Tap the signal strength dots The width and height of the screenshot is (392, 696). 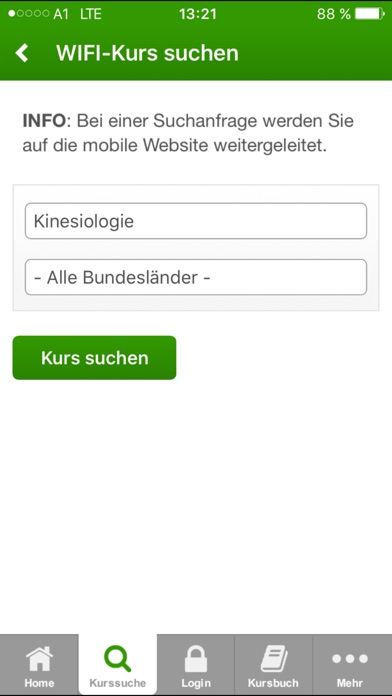click(28, 14)
